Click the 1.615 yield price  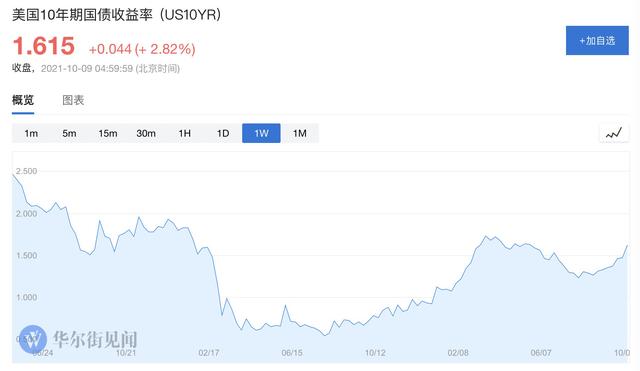pos(44,46)
